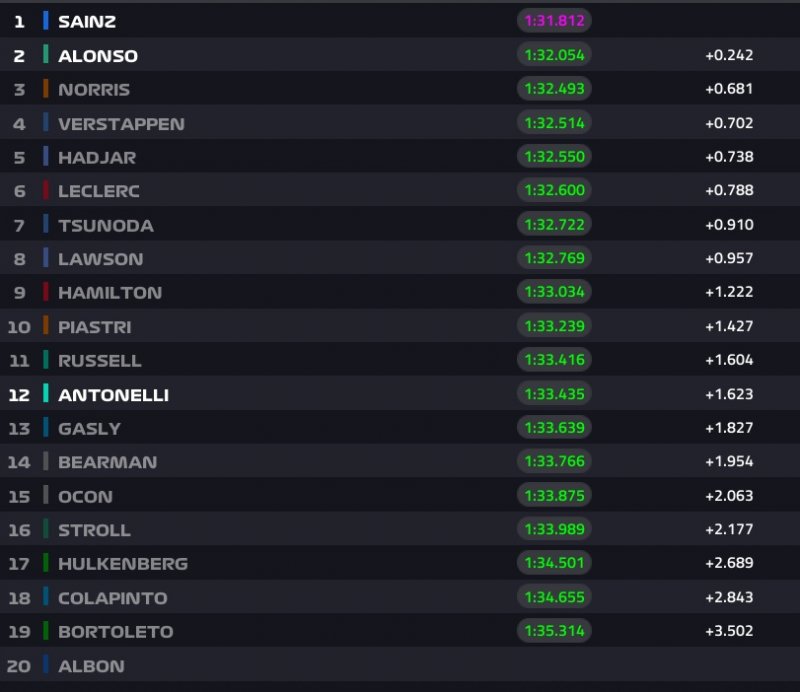Select Tsunoda's gap of +0.910
This screenshot has height=692, width=800.
coord(729,225)
